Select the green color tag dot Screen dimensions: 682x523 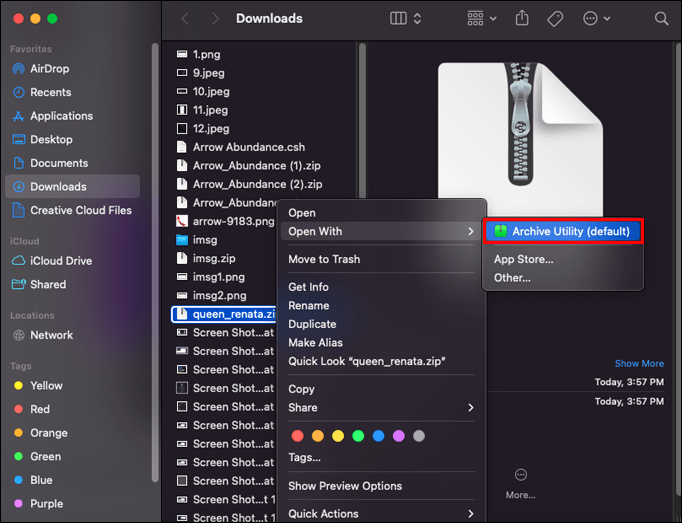(358, 436)
